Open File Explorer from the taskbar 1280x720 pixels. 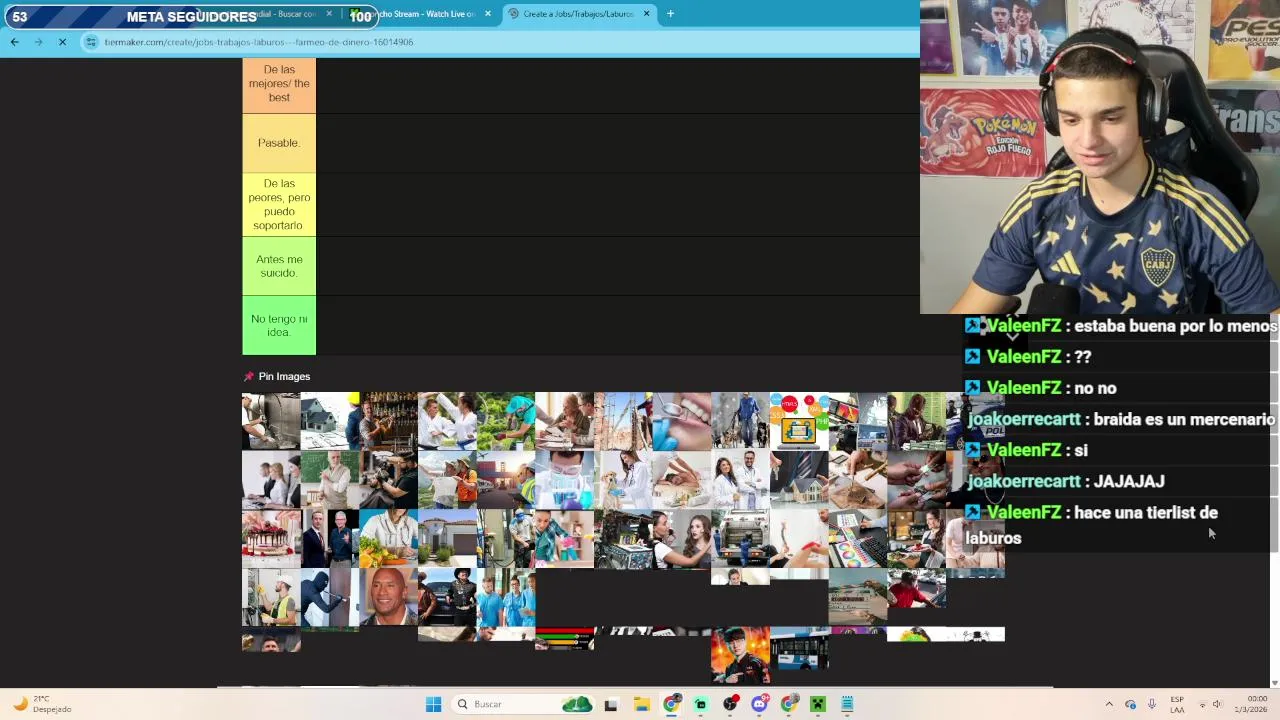click(642, 704)
